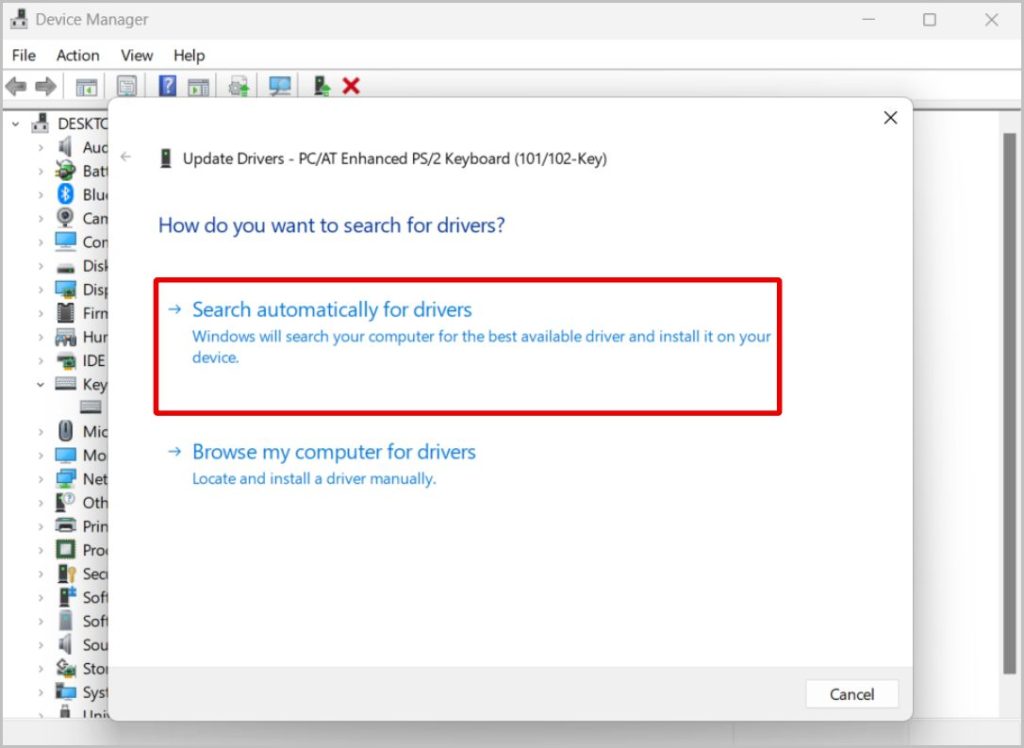Expand the Network adapters category chevron
The height and width of the screenshot is (748, 1024).
coord(40,479)
